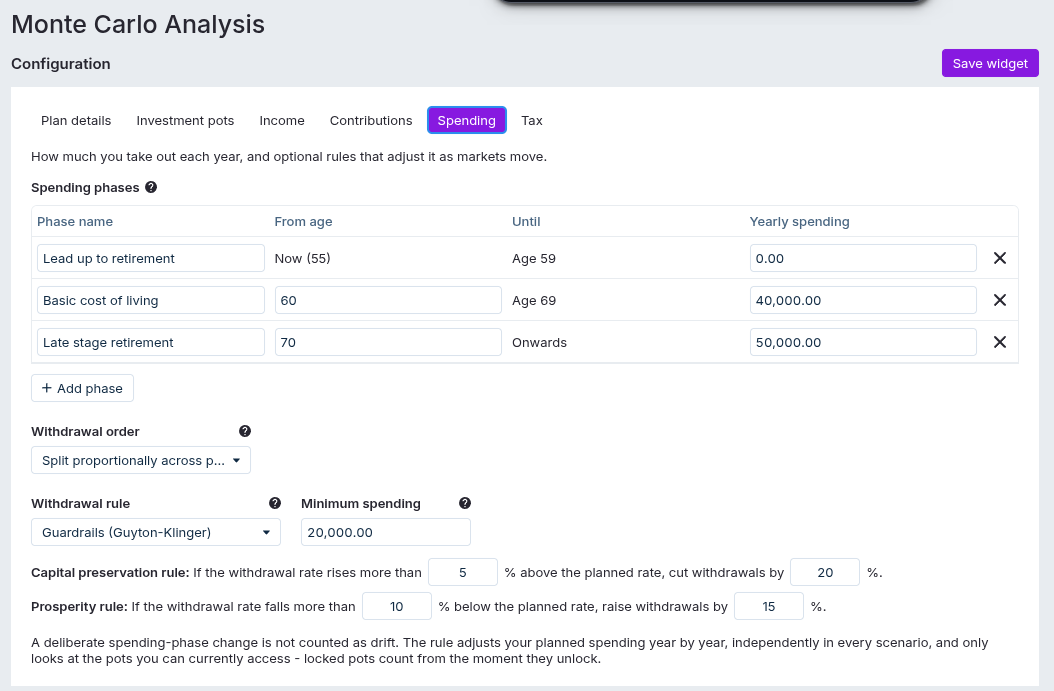Click the Now (55) from-age text
1054x691 pixels.
tap(302, 259)
